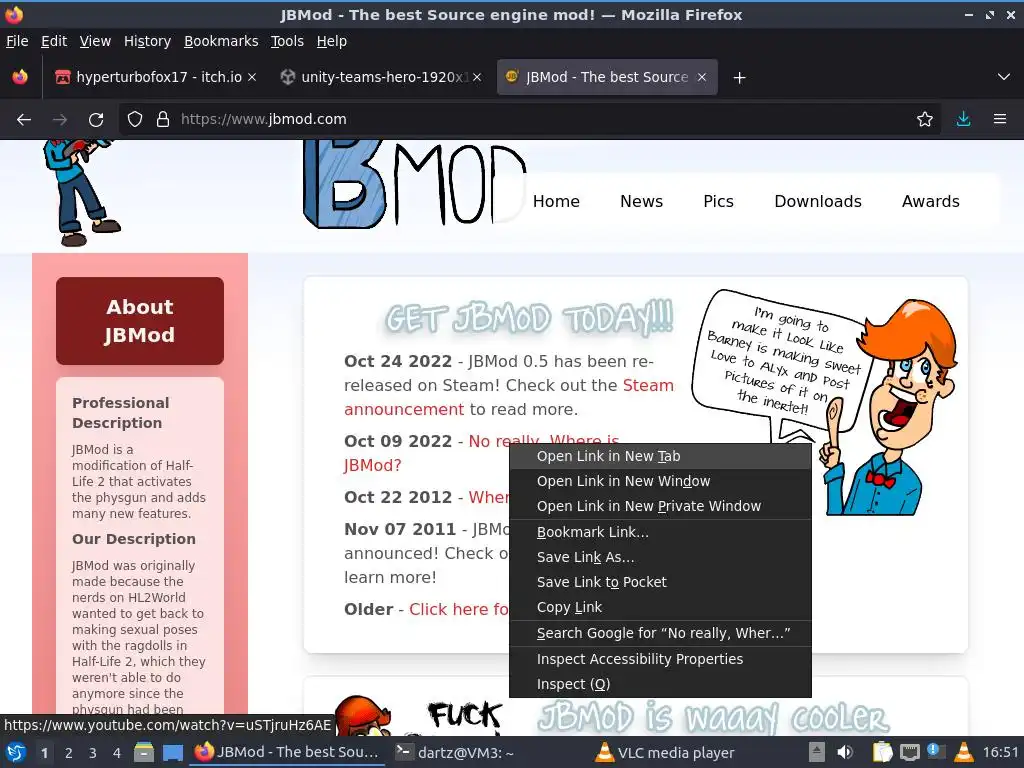Screen dimensions: 1024x768
Task: Select Save Link As… from context menu
Action: [660, 557]
